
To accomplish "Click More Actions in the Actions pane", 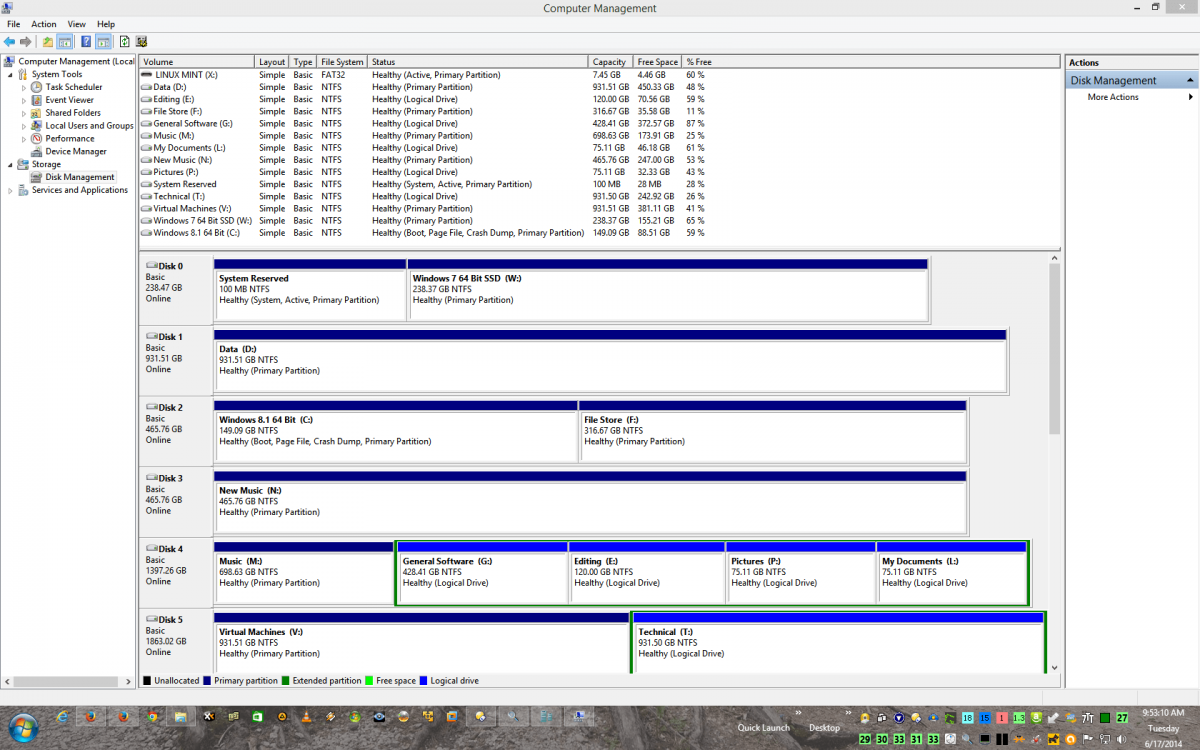I will pyautogui.click(x=1113, y=97).
